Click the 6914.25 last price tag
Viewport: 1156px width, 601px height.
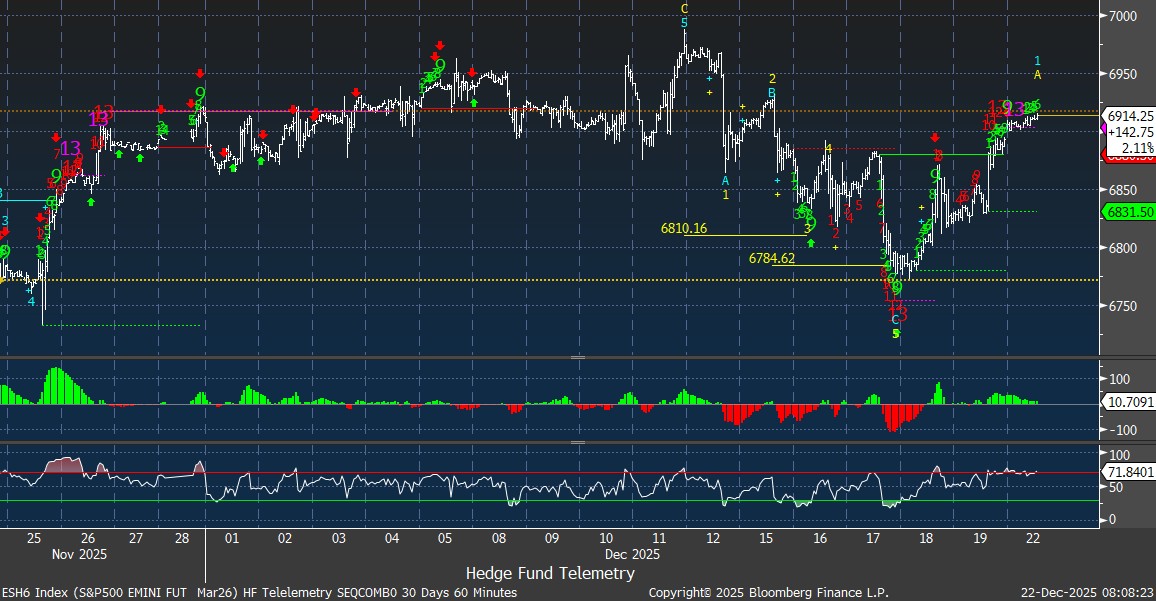pyautogui.click(x=1130, y=116)
